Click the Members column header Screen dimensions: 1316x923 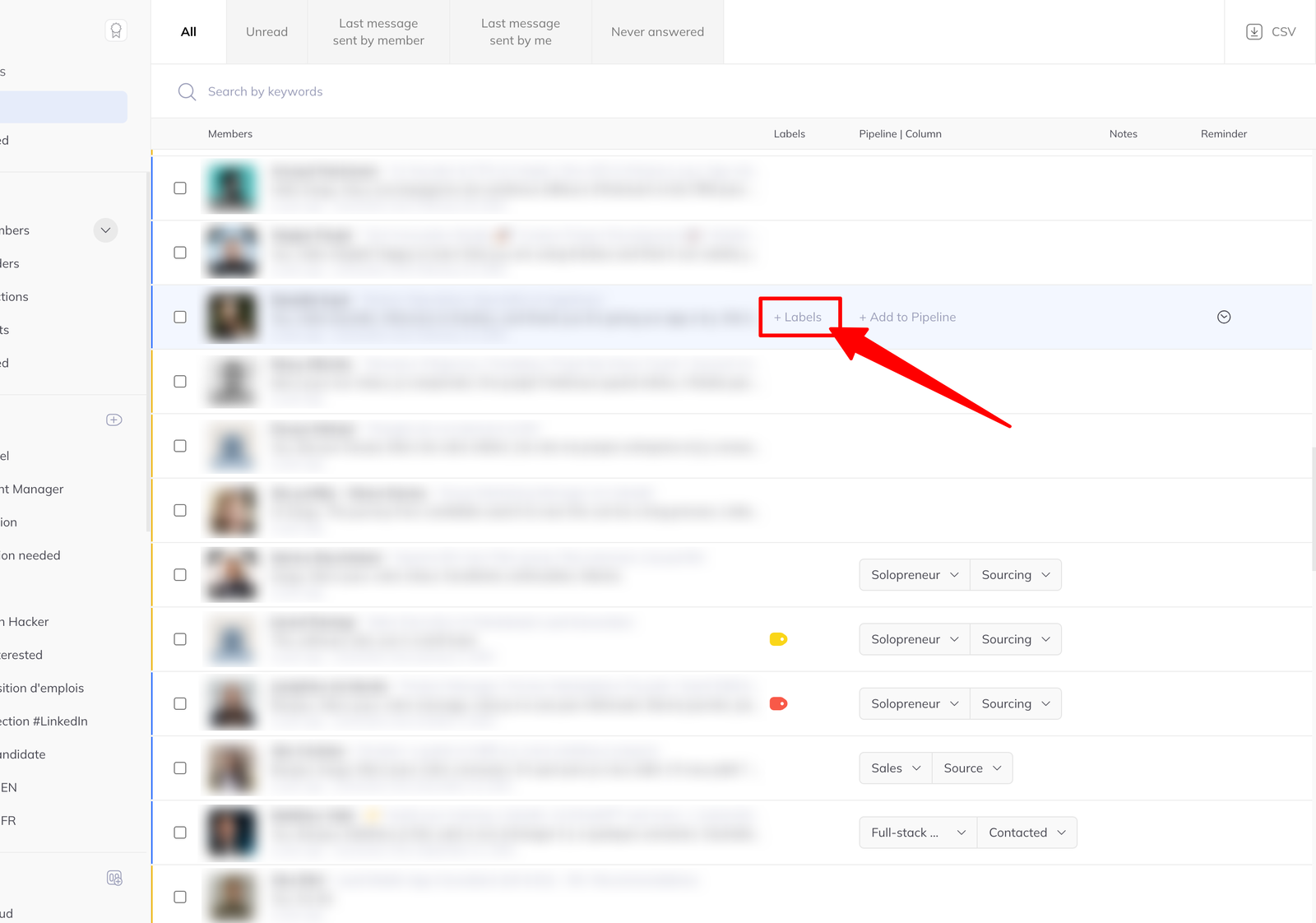coord(230,134)
